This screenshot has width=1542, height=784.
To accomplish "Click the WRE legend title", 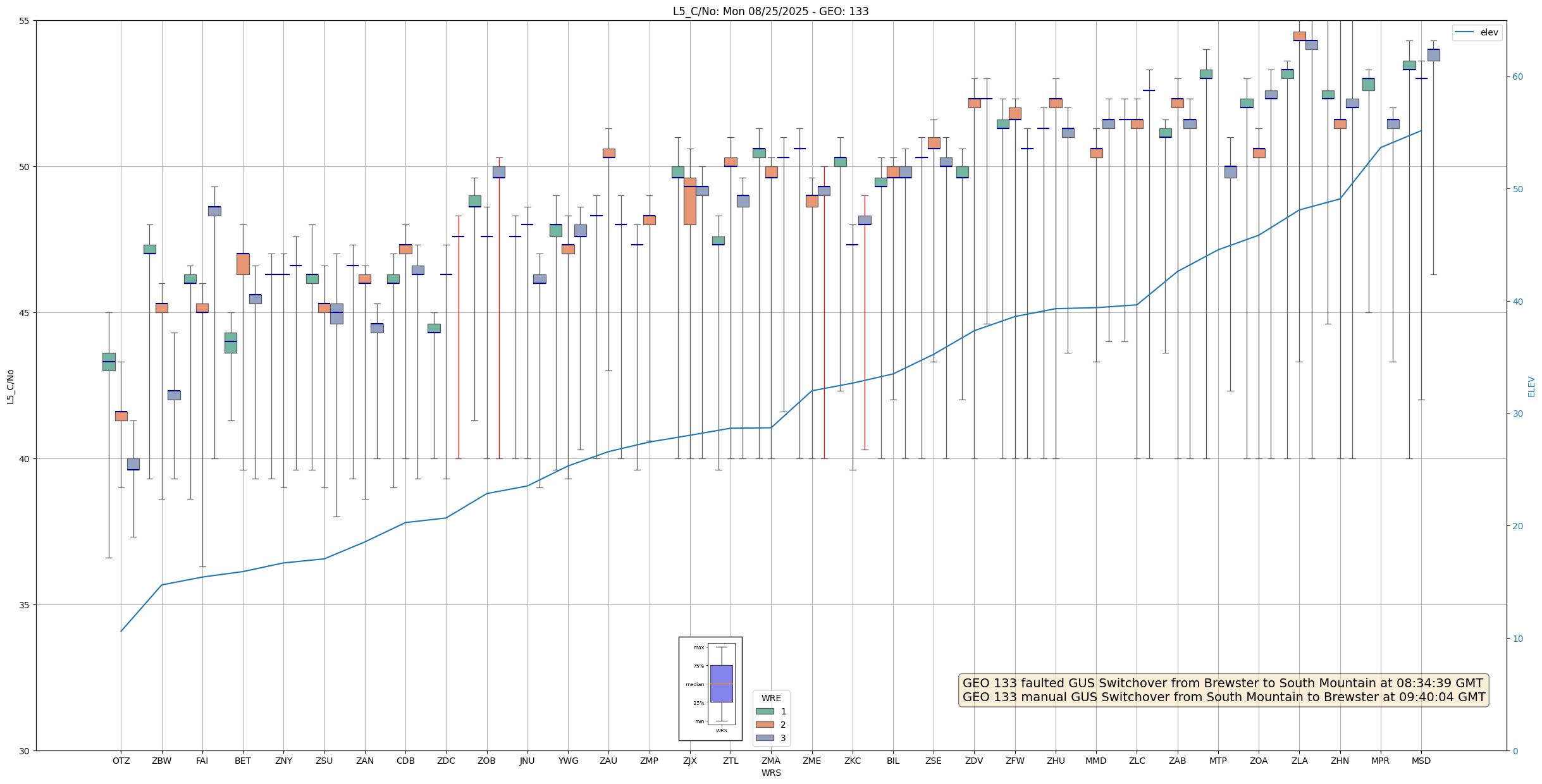I will tap(770, 698).
